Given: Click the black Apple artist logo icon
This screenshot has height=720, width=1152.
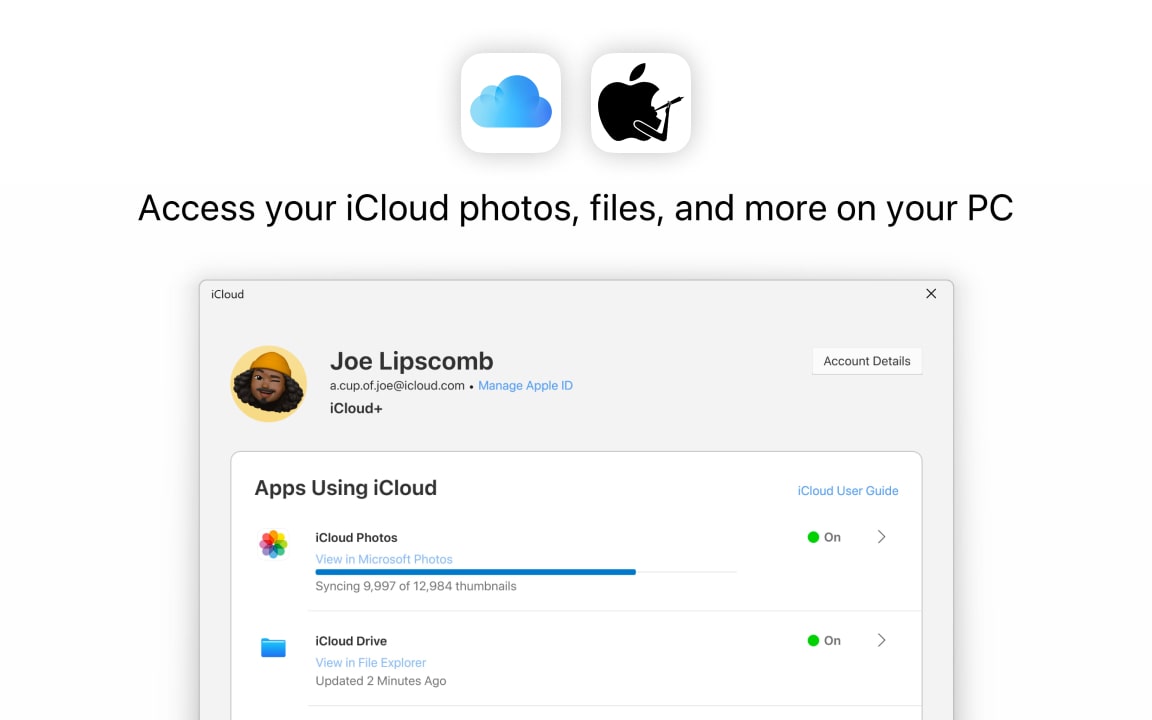Looking at the screenshot, I should 640,103.
